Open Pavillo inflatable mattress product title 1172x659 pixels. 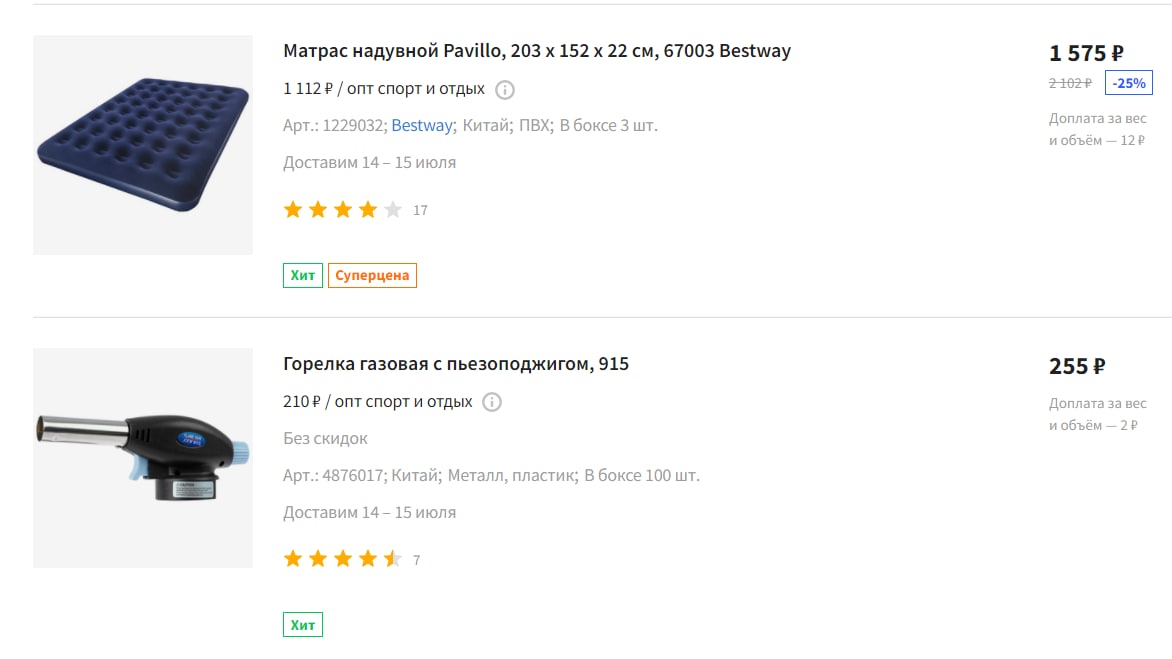click(x=537, y=51)
